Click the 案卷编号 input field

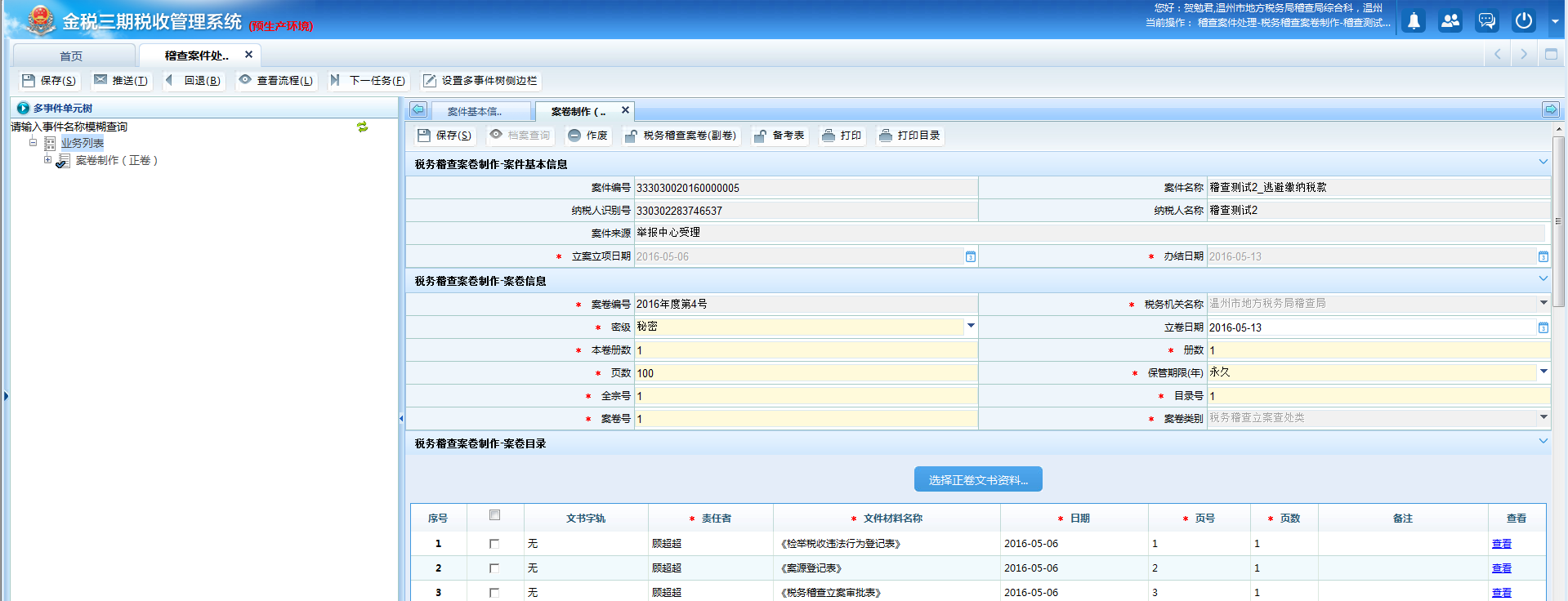click(806, 304)
